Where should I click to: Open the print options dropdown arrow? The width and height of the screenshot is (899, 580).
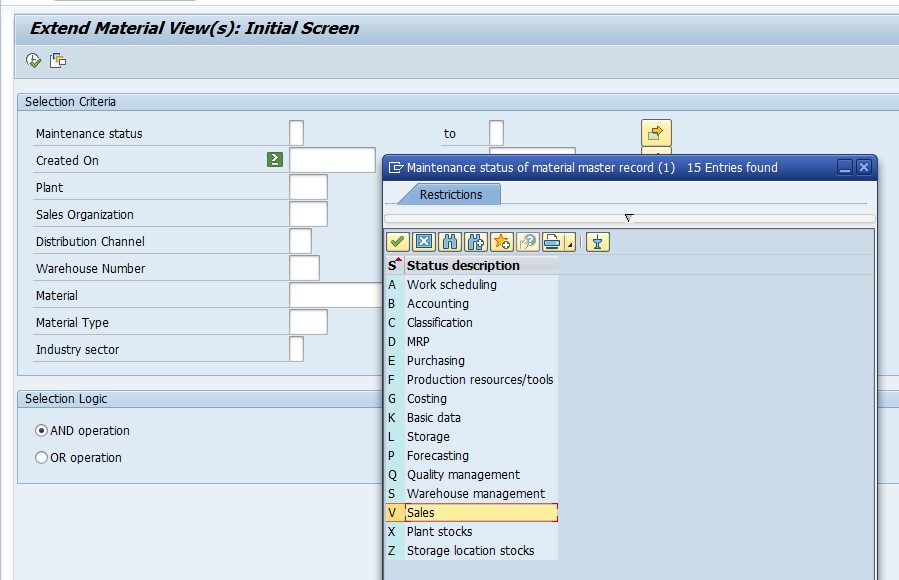(570, 242)
